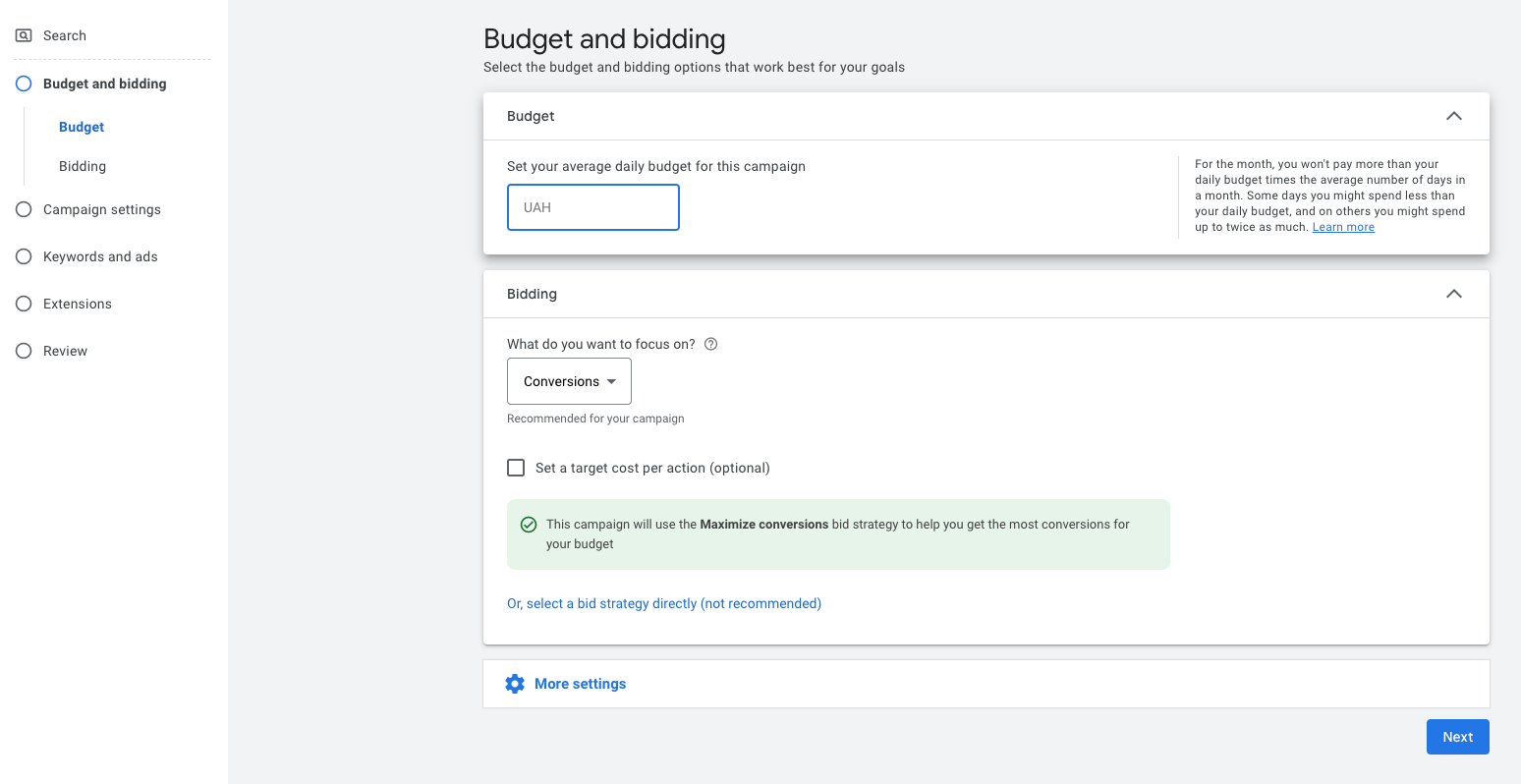1521x784 pixels.
Task: Click the More settings gear icon
Action: pyautogui.click(x=515, y=684)
